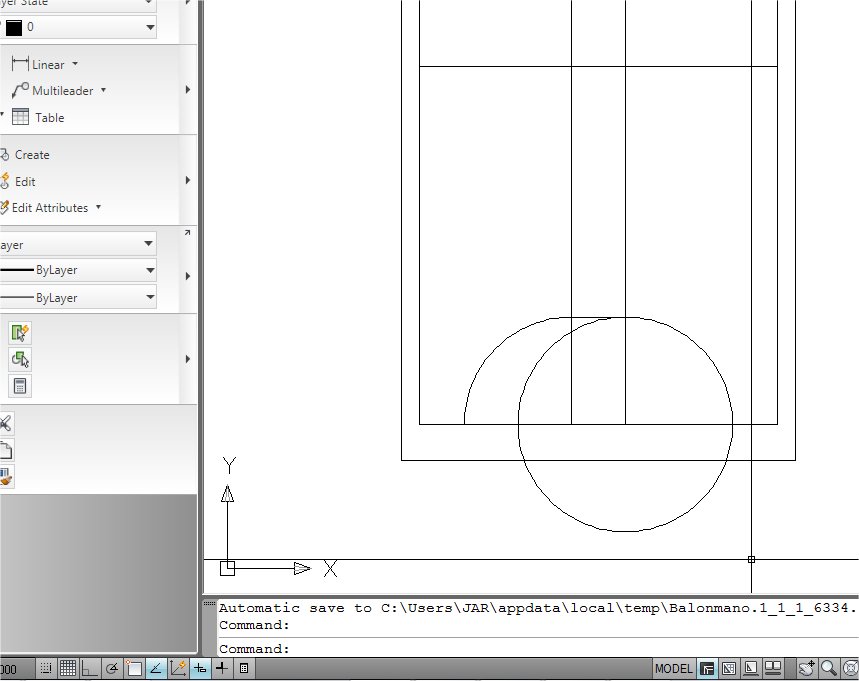Toggle Snap Mode in status bar
The height and width of the screenshot is (681, 859).
click(46, 668)
